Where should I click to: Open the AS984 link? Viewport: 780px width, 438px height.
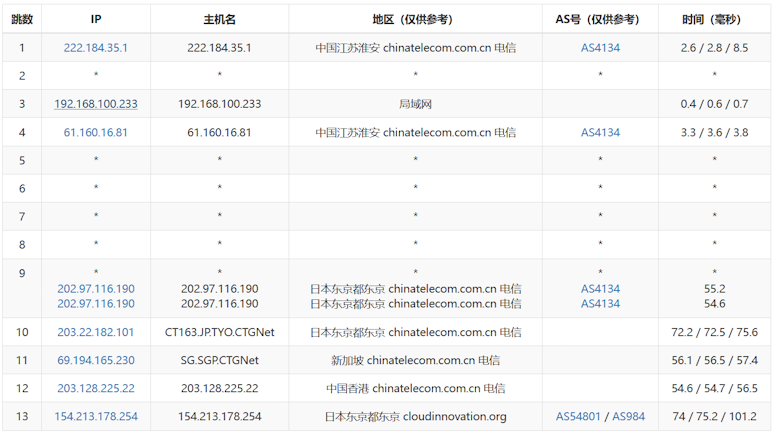click(628, 417)
